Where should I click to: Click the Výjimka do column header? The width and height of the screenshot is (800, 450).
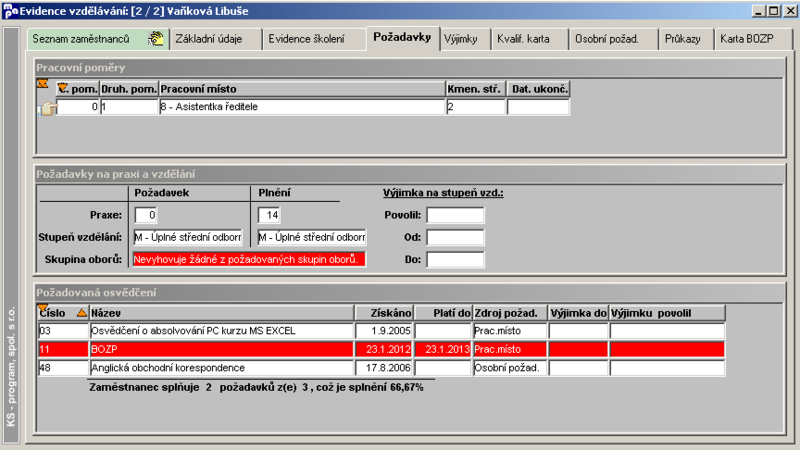(x=579, y=313)
